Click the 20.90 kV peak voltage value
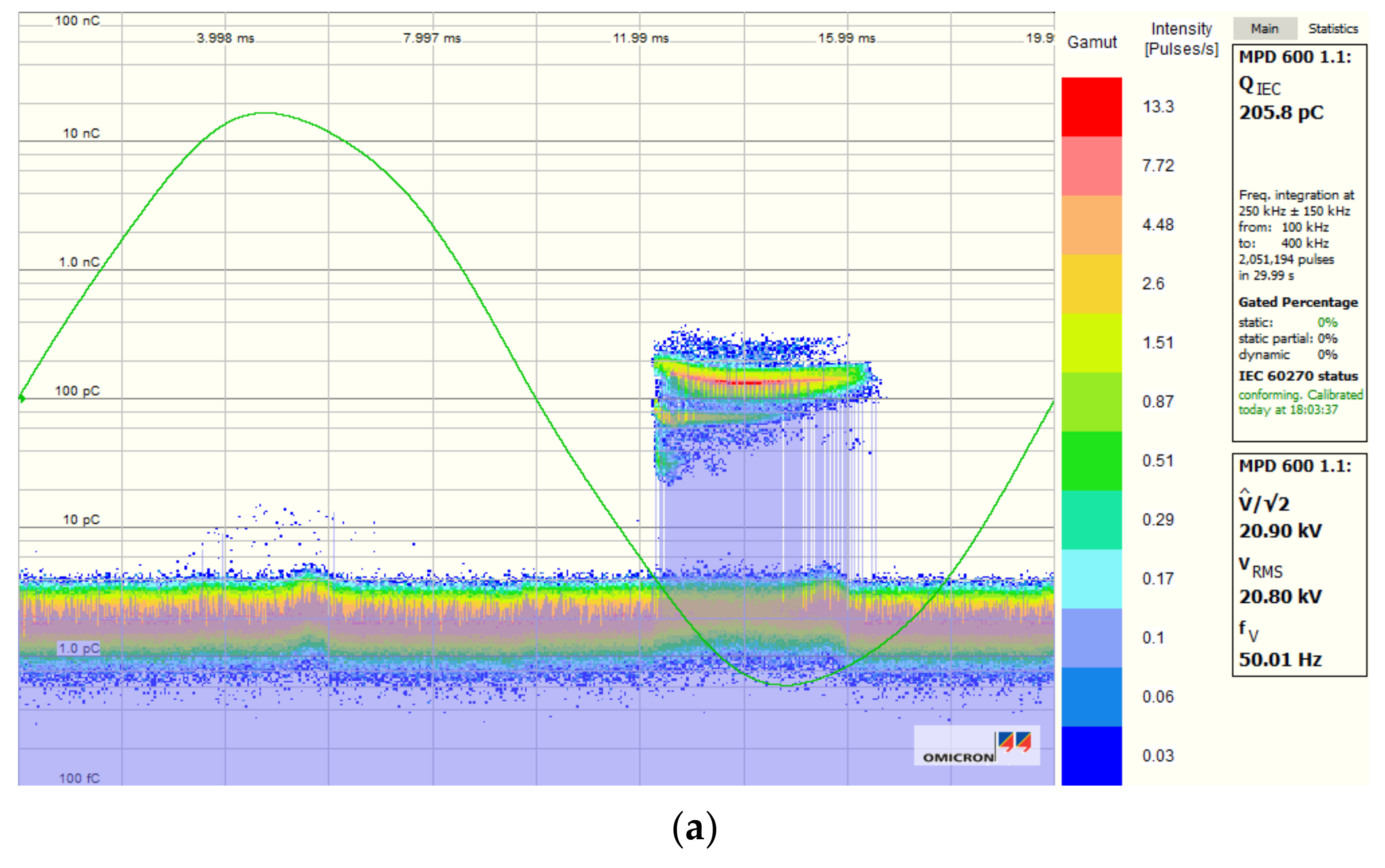This screenshot has height=868, width=1385. (1280, 531)
